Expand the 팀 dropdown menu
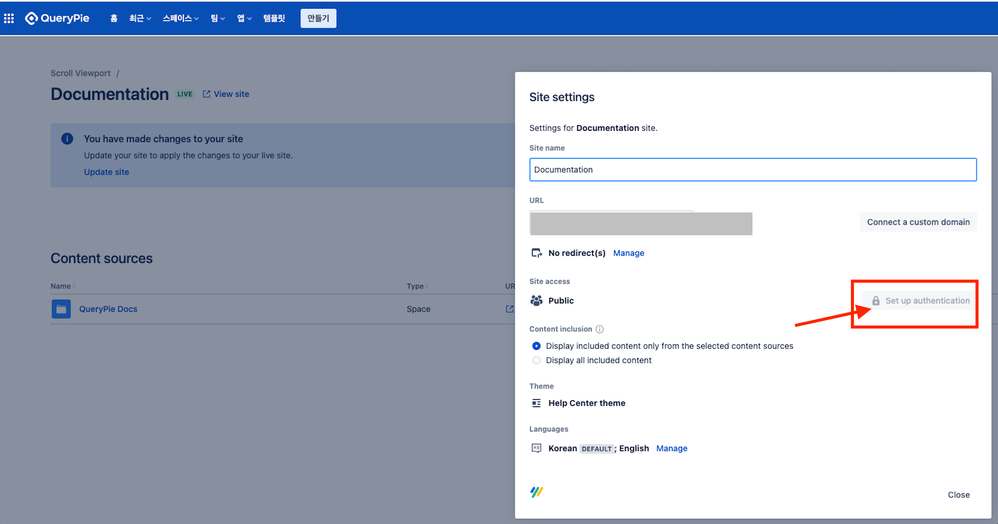This screenshot has width=998, height=524. click(x=218, y=18)
